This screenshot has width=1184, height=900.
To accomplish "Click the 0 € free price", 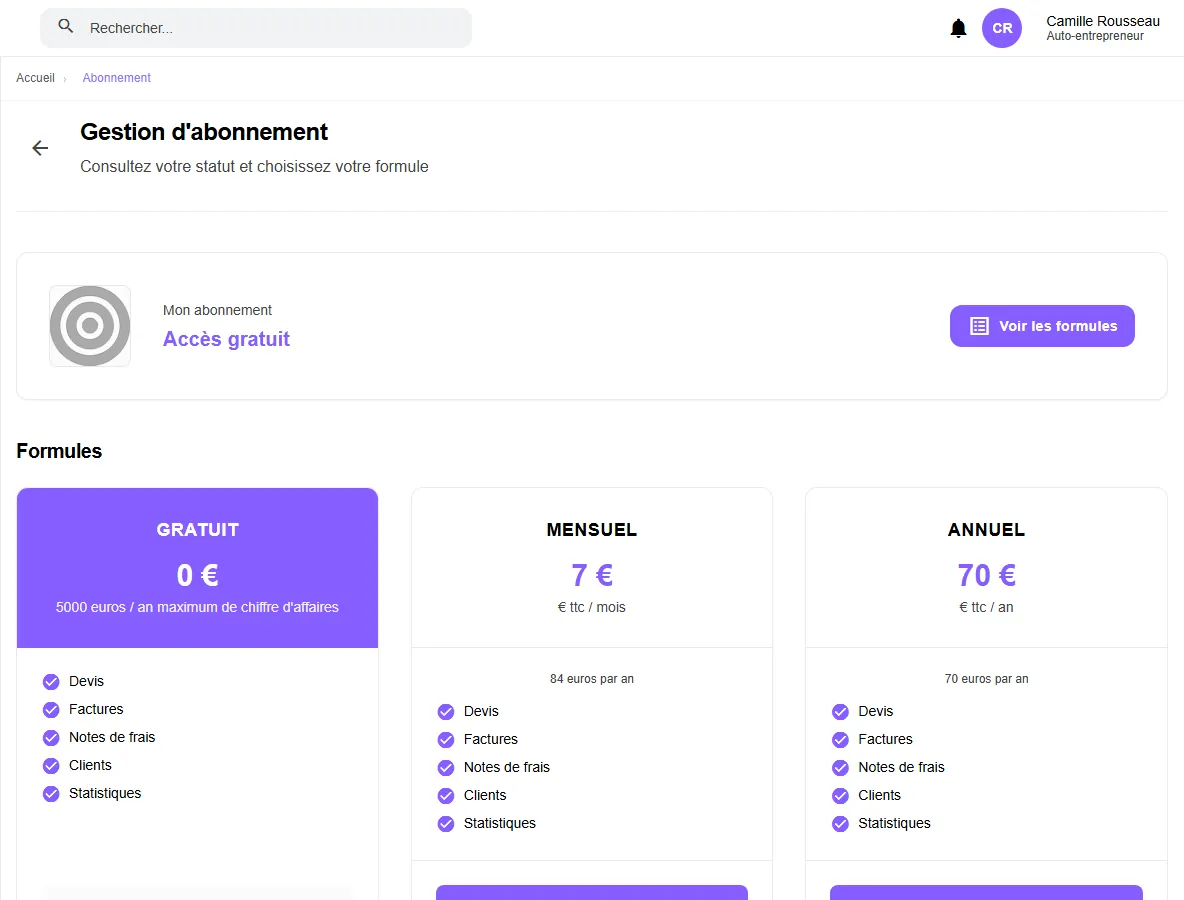I will point(197,575).
